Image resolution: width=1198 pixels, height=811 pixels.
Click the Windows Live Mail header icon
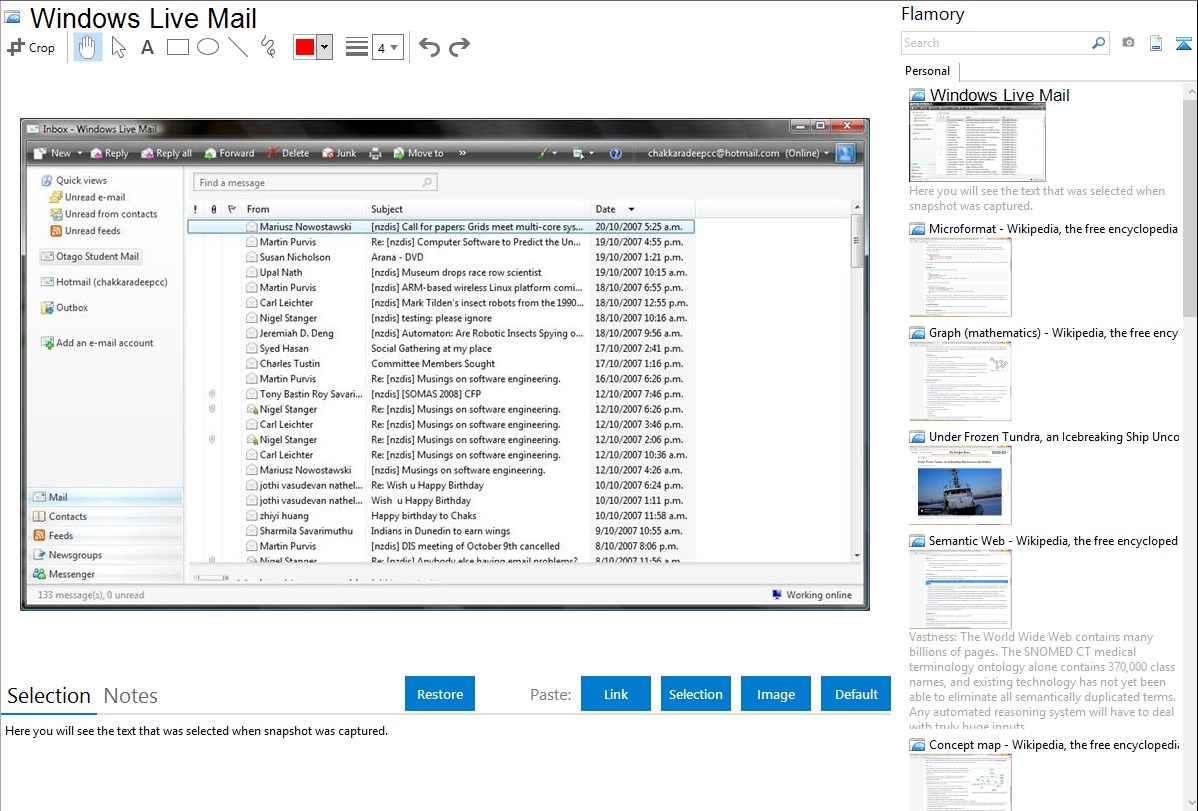tap(13, 18)
